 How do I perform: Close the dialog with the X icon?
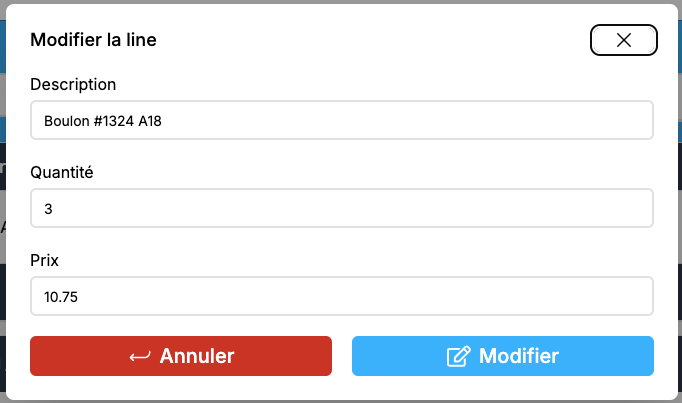coord(624,40)
